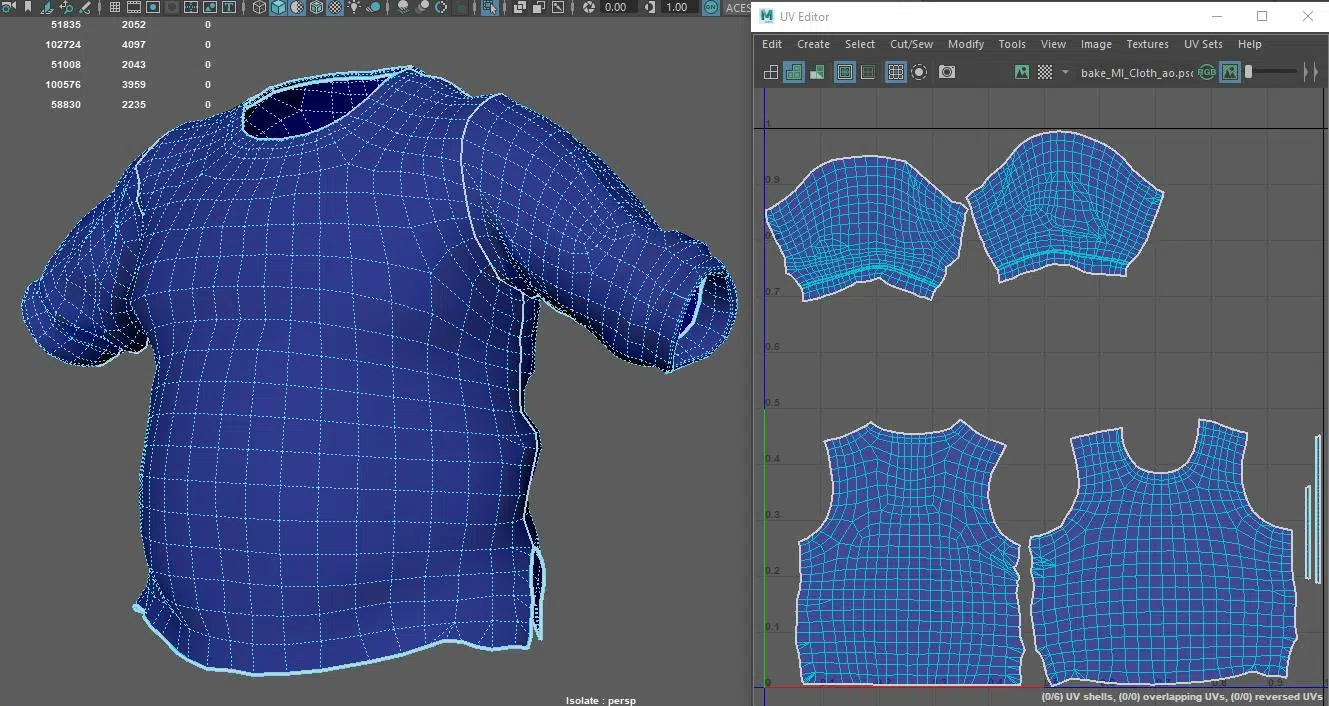The image size is (1329, 706).
Task: Open the View menu in UV Editor
Action: [x=1053, y=44]
